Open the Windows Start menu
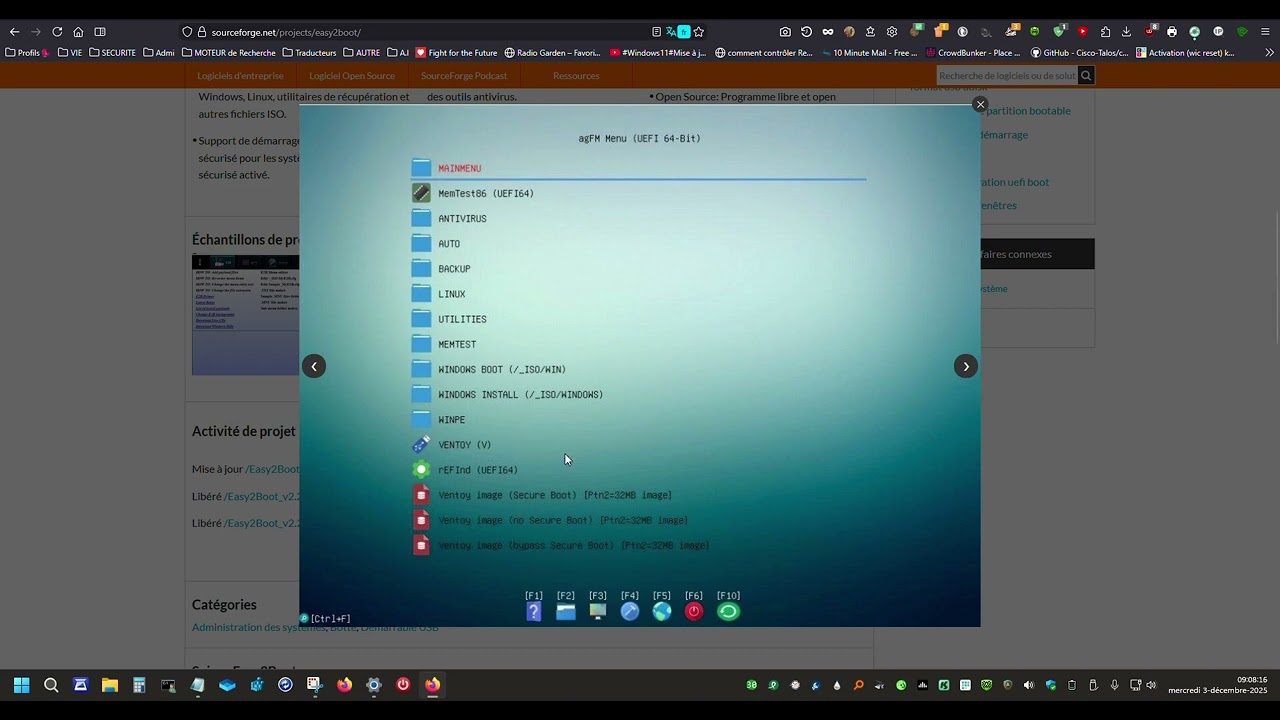 [x=21, y=685]
